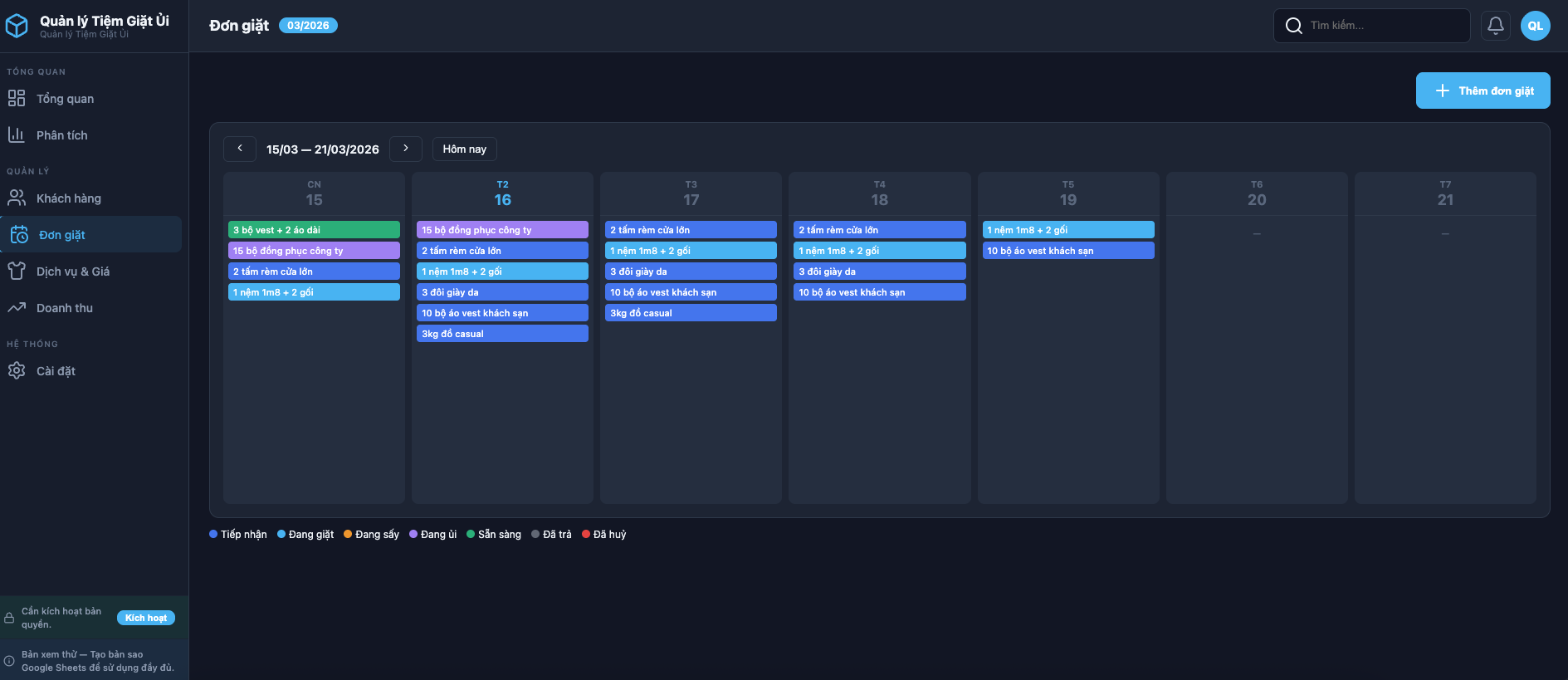The width and height of the screenshot is (1568, 680).
Task: Click the Khách hàng people icon
Action: [17, 198]
